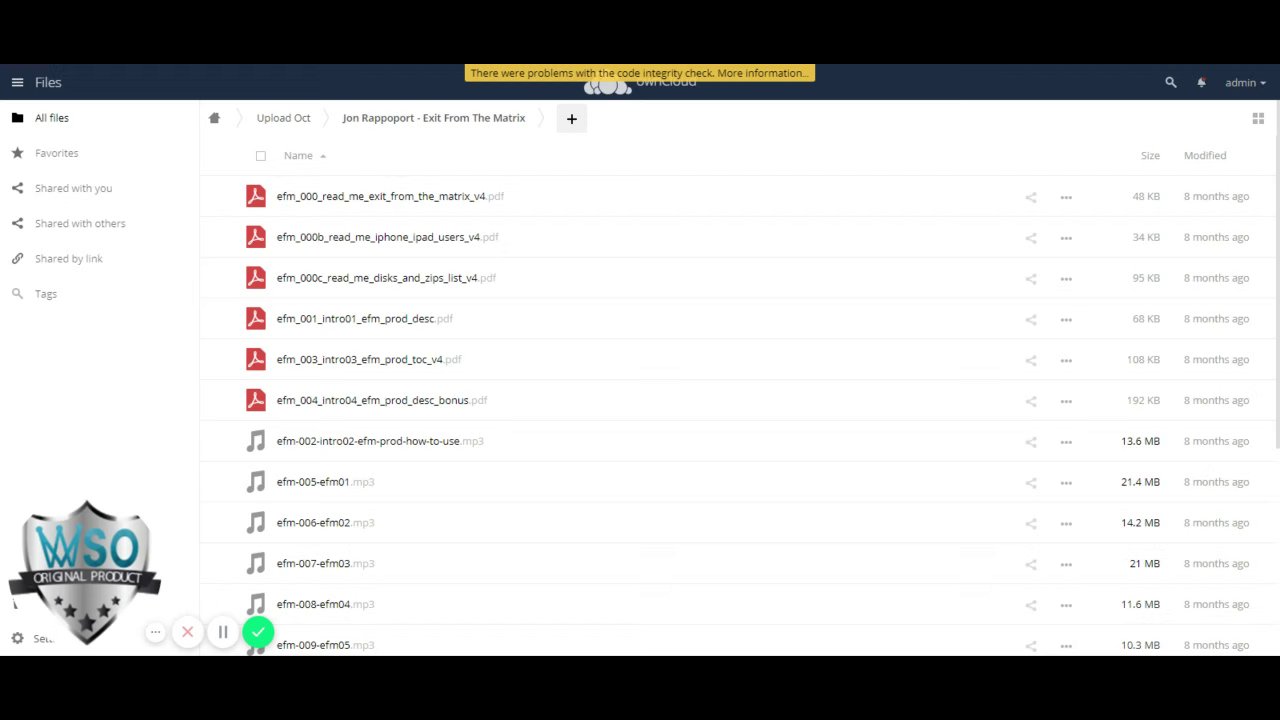Open efm_004_intro04_efm_prod_desc_bonus.pdf
This screenshot has width=1280, height=720.
[x=382, y=400]
